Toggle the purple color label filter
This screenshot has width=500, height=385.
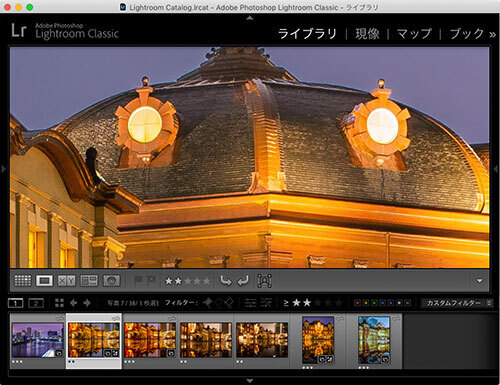[391, 303]
